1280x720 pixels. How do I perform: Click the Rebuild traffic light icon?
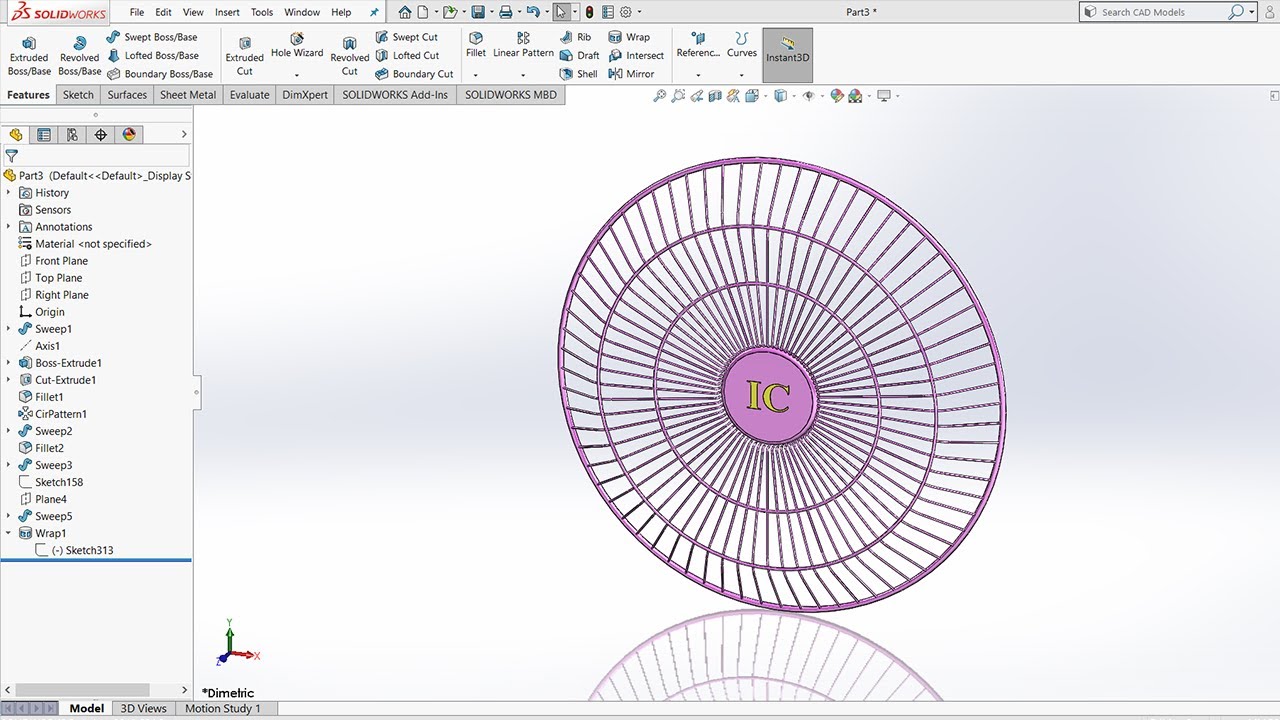(589, 12)
